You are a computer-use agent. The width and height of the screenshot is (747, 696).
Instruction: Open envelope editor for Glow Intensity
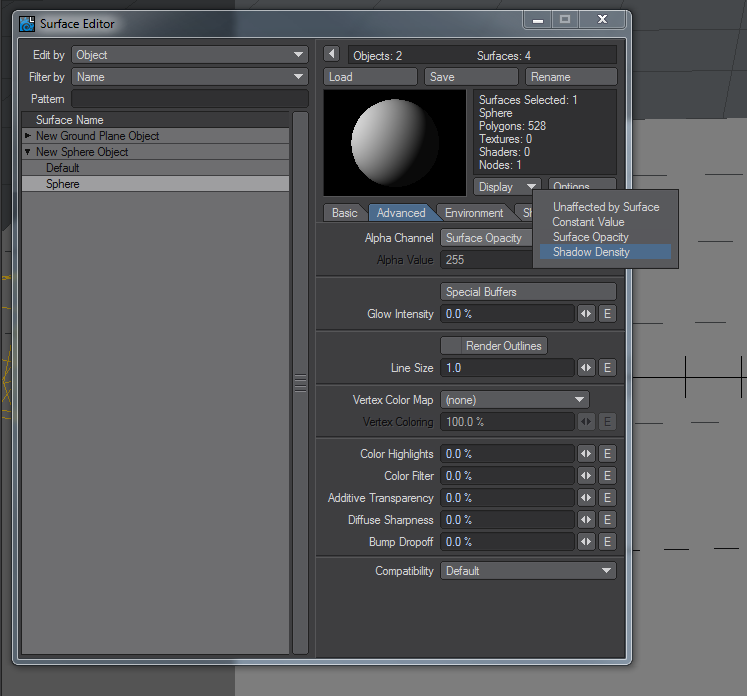click(607, 314)
